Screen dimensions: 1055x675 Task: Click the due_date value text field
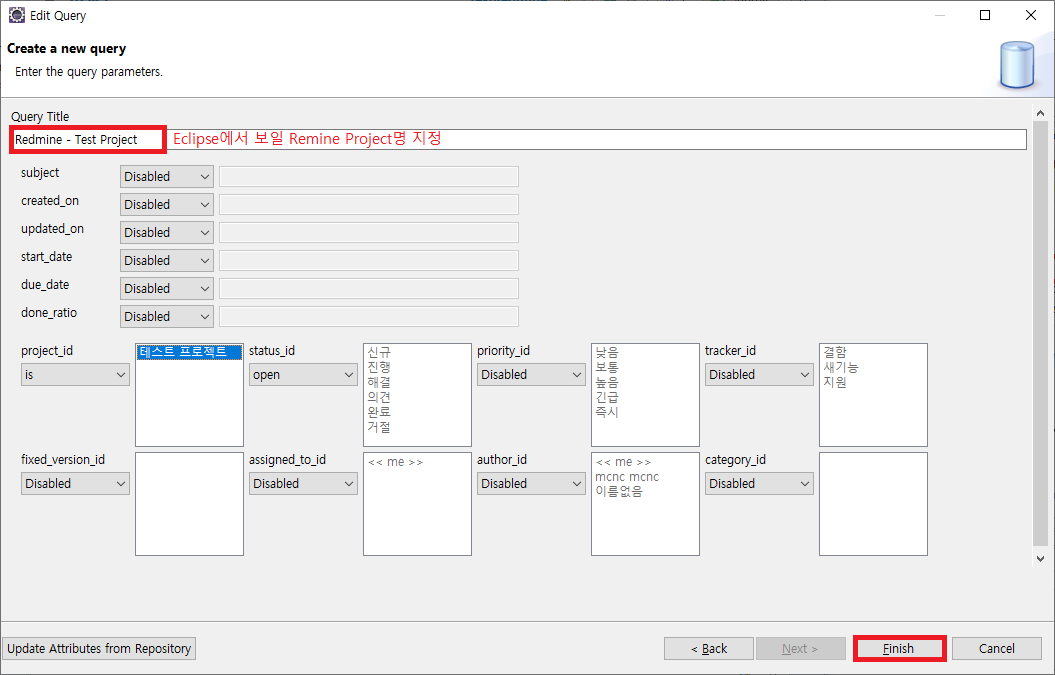pos(369,288)
